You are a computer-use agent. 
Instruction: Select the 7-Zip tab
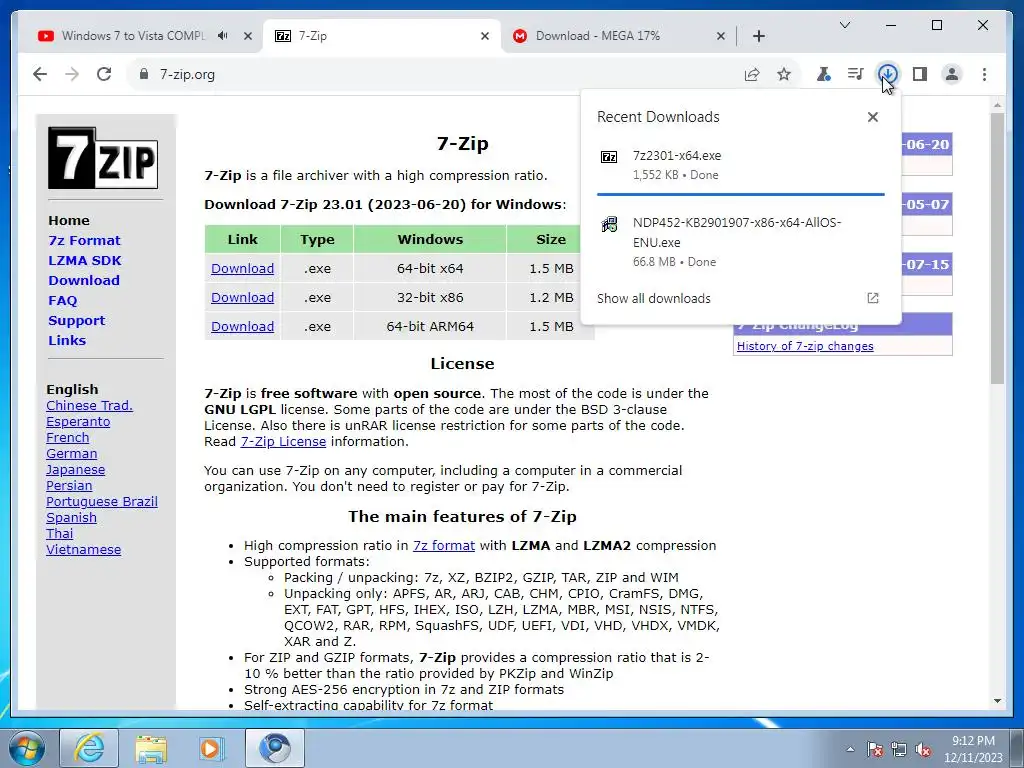[382, 36]
